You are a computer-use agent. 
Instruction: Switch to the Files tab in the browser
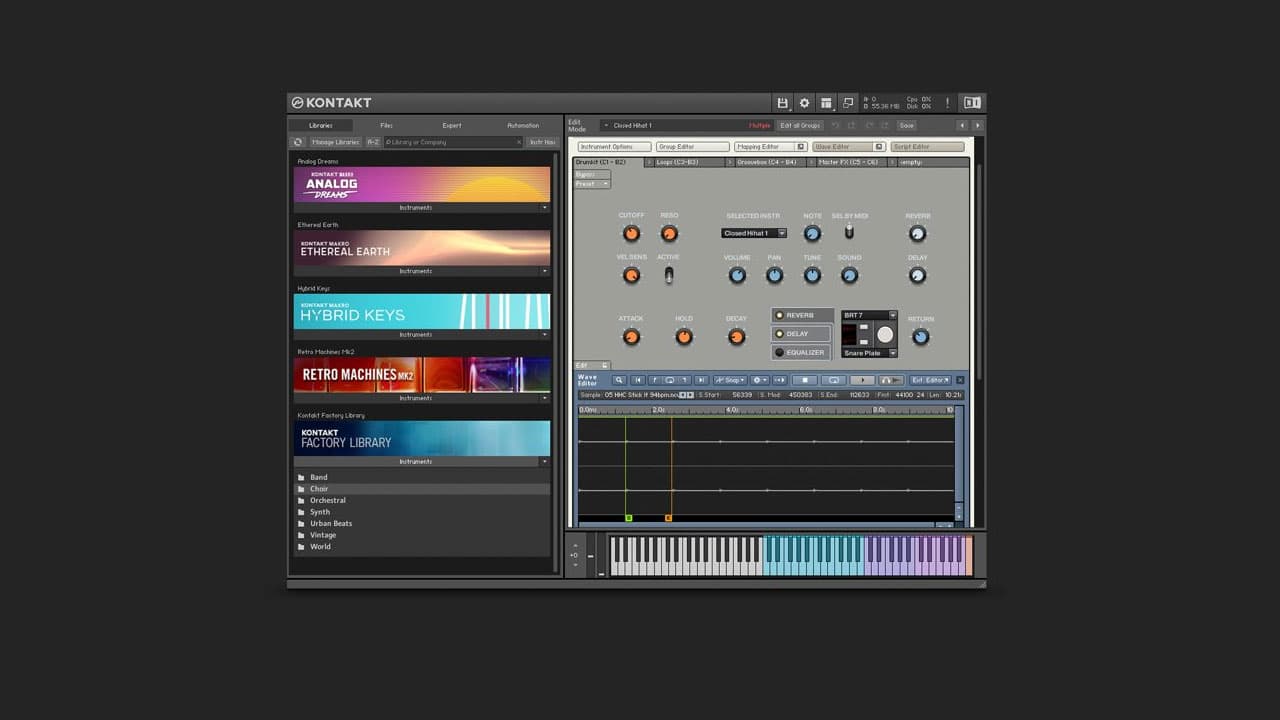coord(386,125)
